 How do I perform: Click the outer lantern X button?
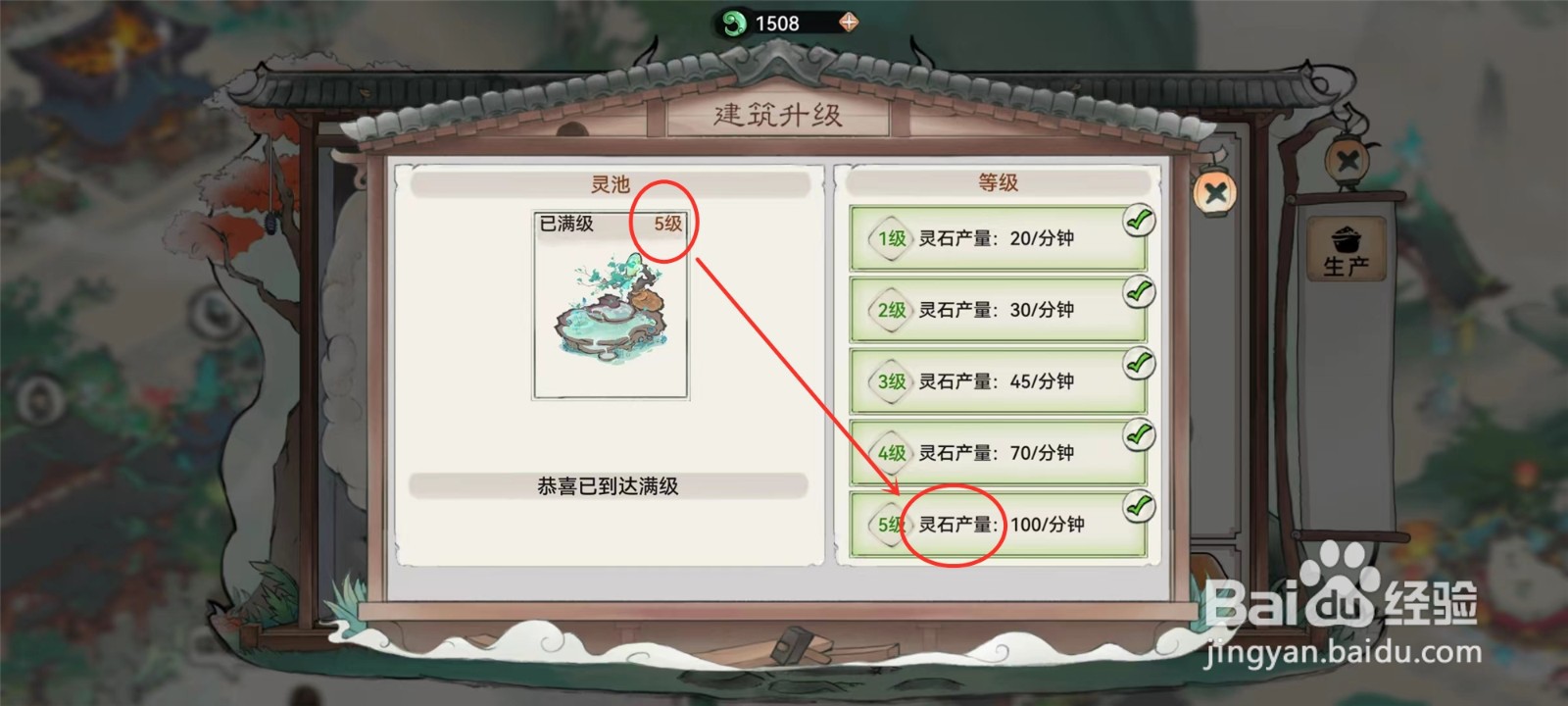click(x=1347, y=160)
